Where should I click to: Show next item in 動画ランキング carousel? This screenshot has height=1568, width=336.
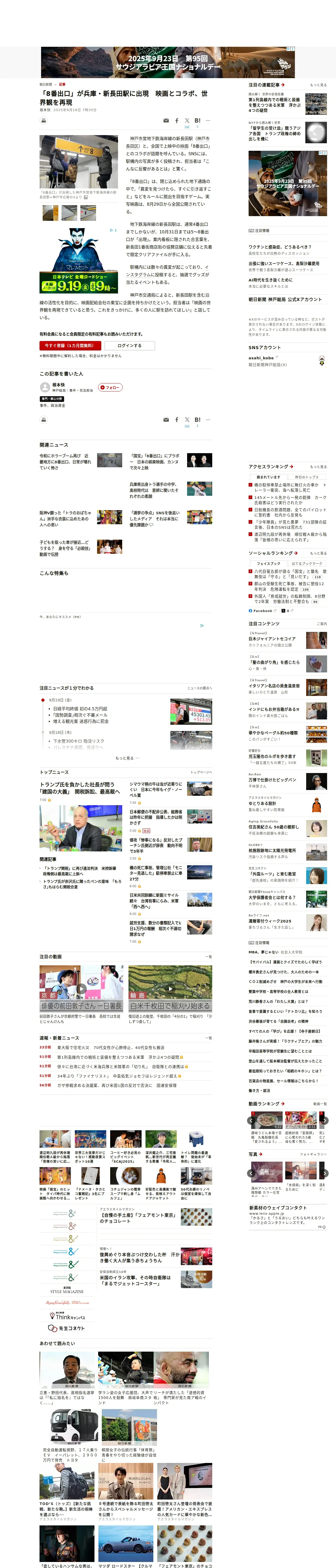tap(324, 1120)
